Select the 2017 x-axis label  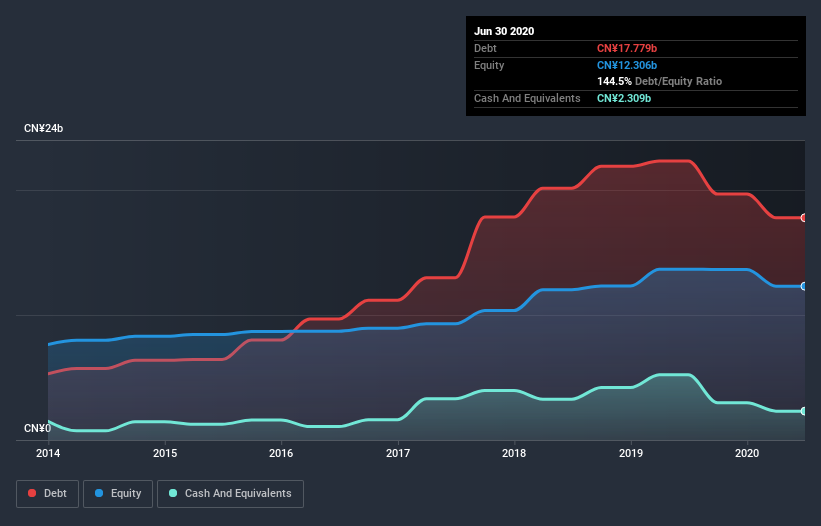(398, 453)
